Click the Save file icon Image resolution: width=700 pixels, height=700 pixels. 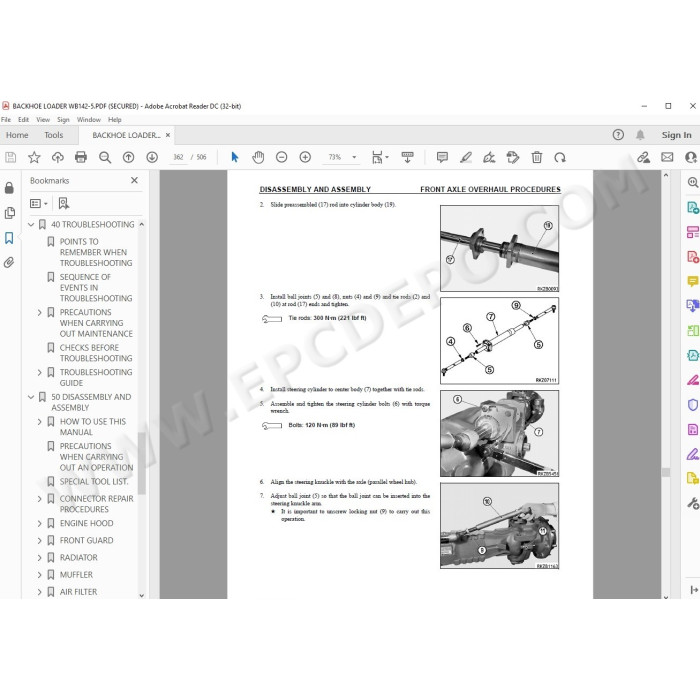[10, 157]
